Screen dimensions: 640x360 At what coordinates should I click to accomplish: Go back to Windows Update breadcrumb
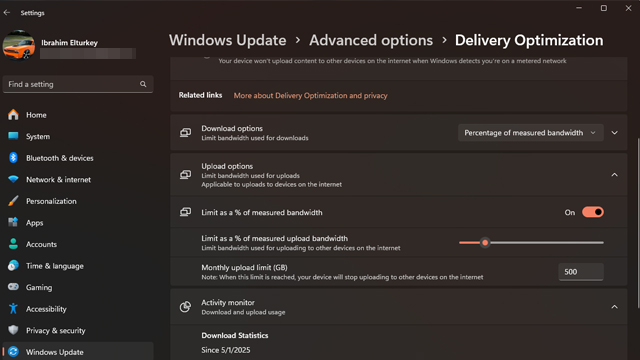[227, 40]
